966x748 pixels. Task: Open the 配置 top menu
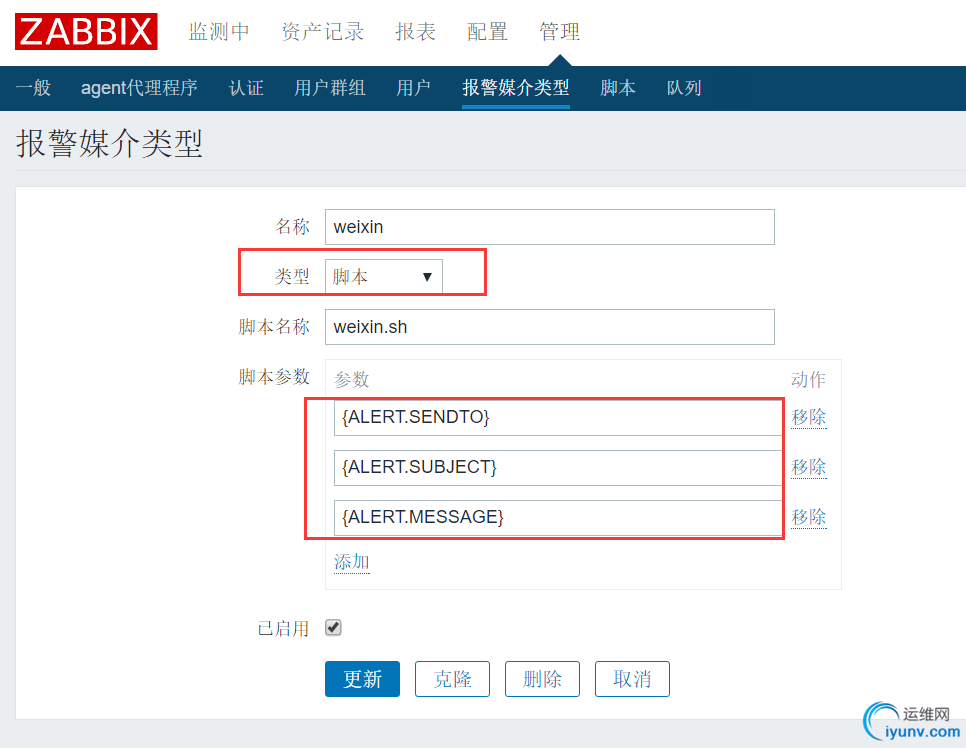[487, 32]
